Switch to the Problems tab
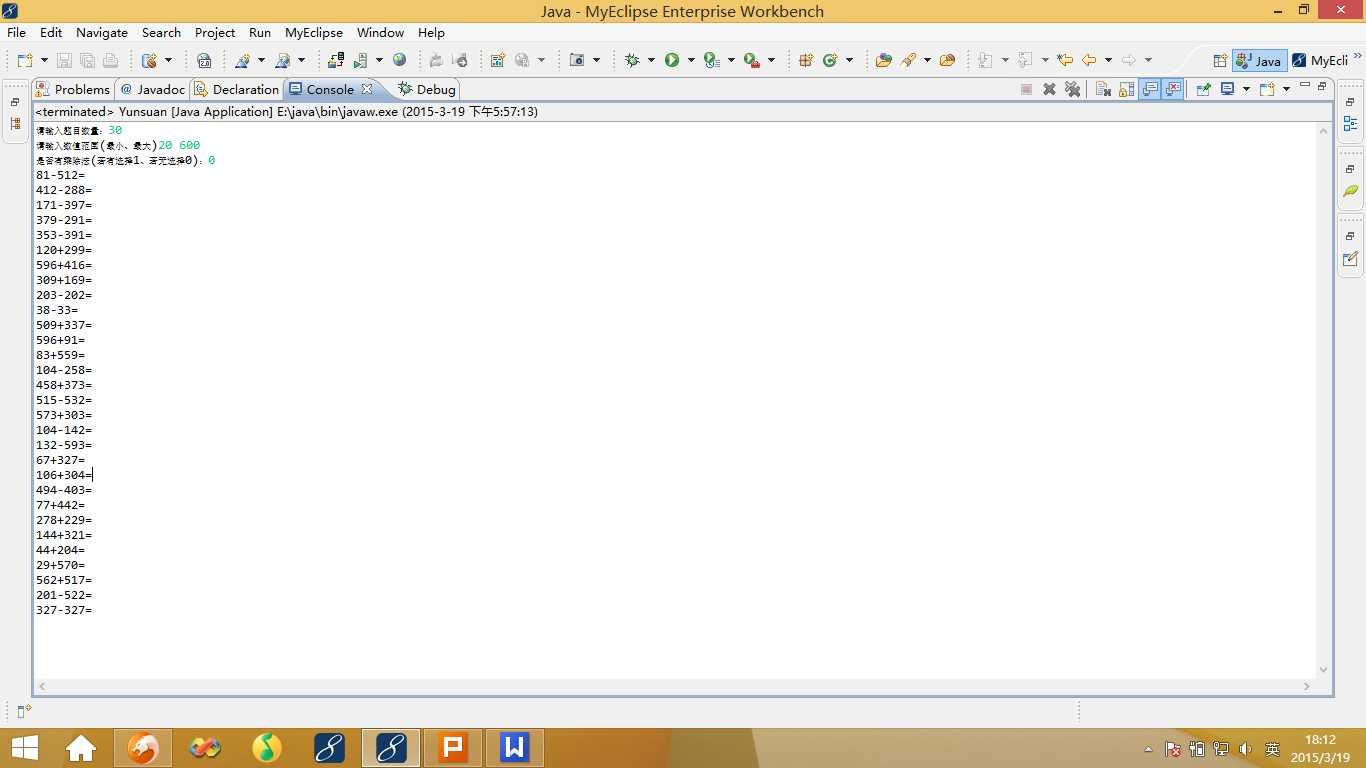 point(73,89)
